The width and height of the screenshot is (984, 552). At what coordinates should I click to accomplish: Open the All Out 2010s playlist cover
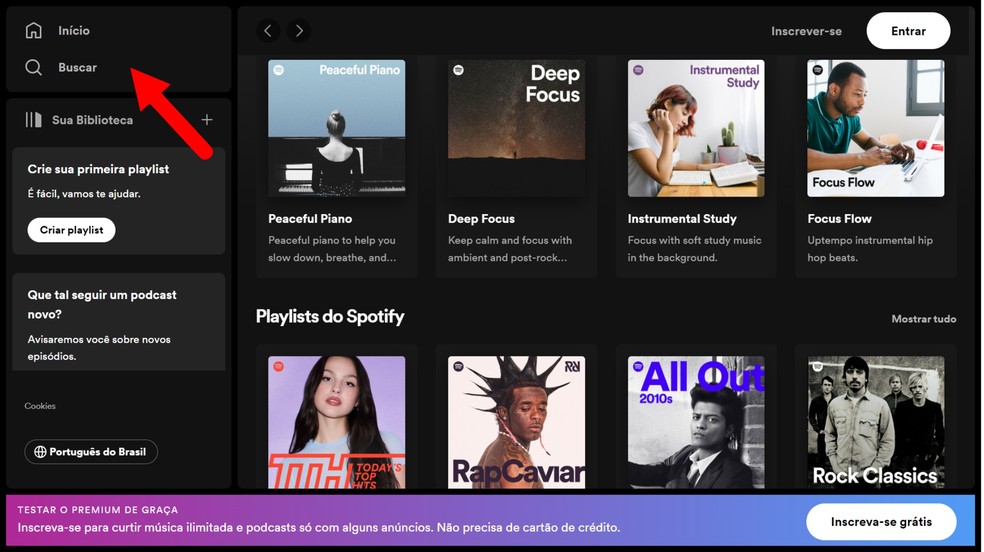point(696,422)
